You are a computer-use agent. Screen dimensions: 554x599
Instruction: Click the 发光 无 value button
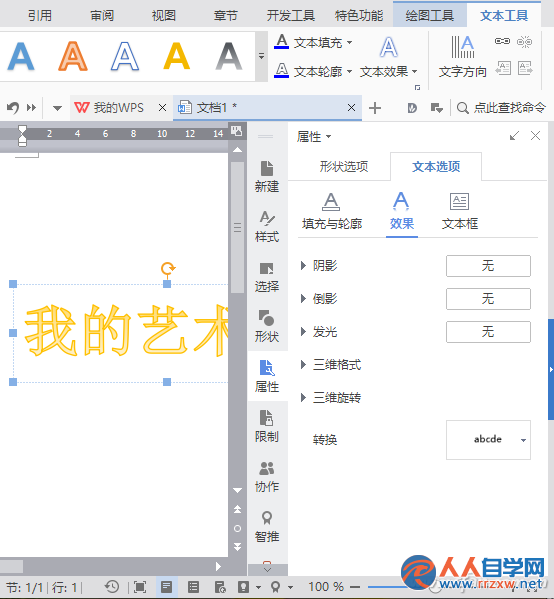[x=488, y=332]
